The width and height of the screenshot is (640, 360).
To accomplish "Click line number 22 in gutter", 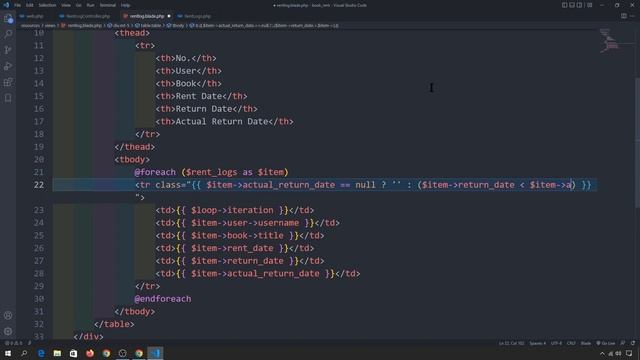I will click(39, 185).
